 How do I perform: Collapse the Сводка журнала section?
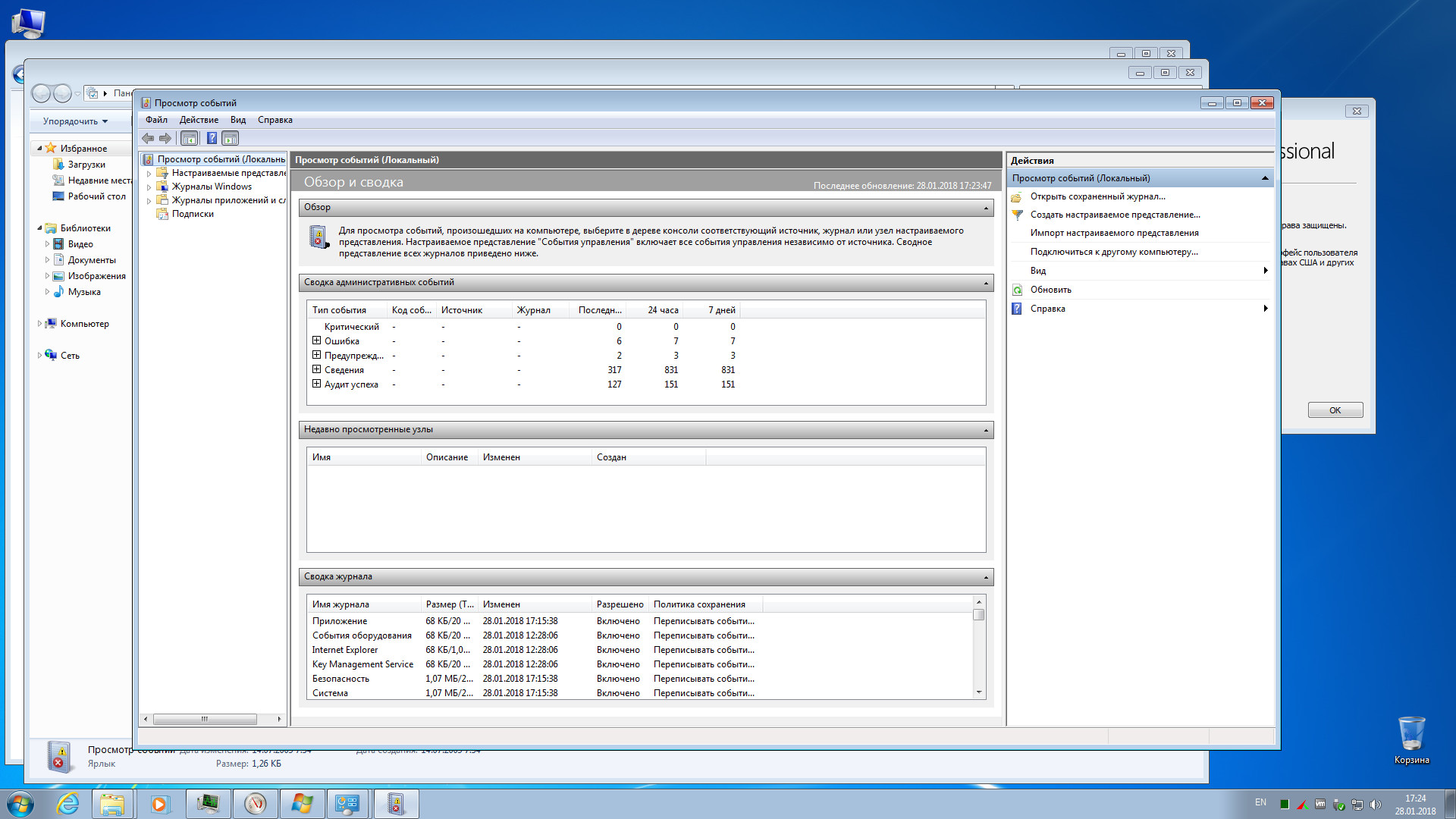pyautogui.click(x=986, y=577)
